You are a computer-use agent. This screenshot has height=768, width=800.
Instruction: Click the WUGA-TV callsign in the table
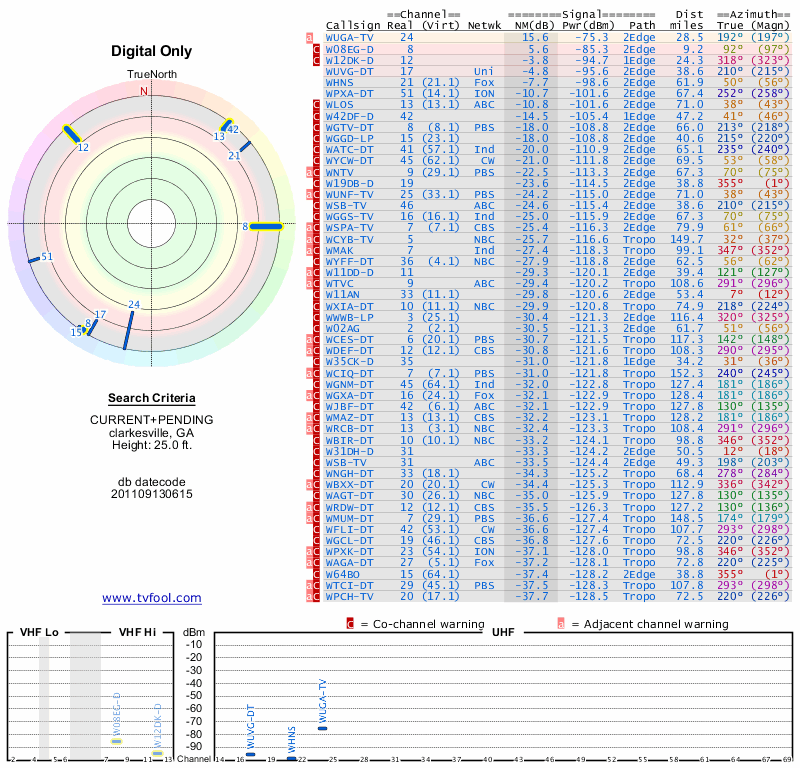pos(349,38)
